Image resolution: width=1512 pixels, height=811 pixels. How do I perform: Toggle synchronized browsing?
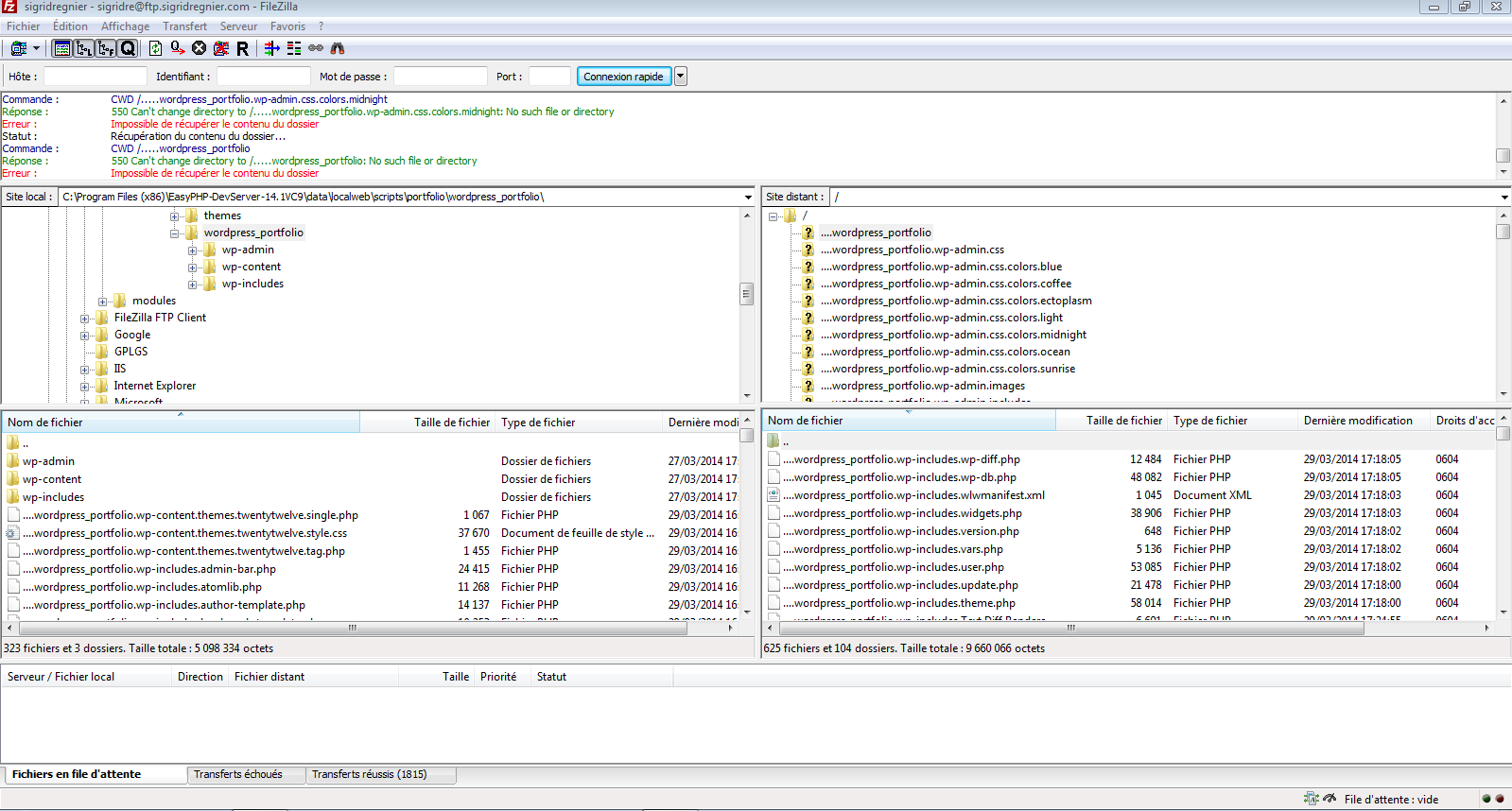316,48
